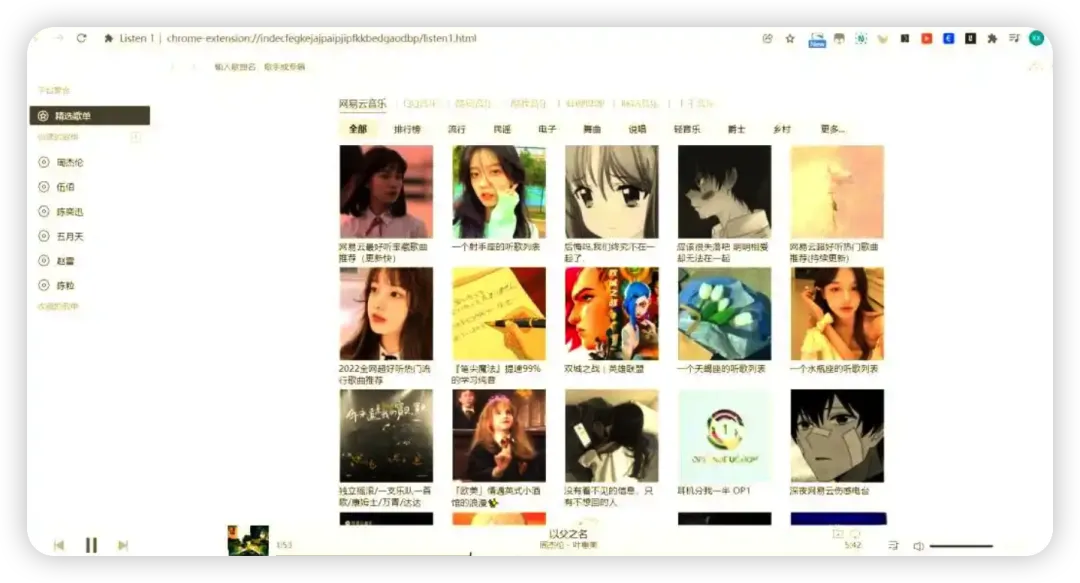Click the black N extension icon

pyautogui.click(x=904, y=39)
